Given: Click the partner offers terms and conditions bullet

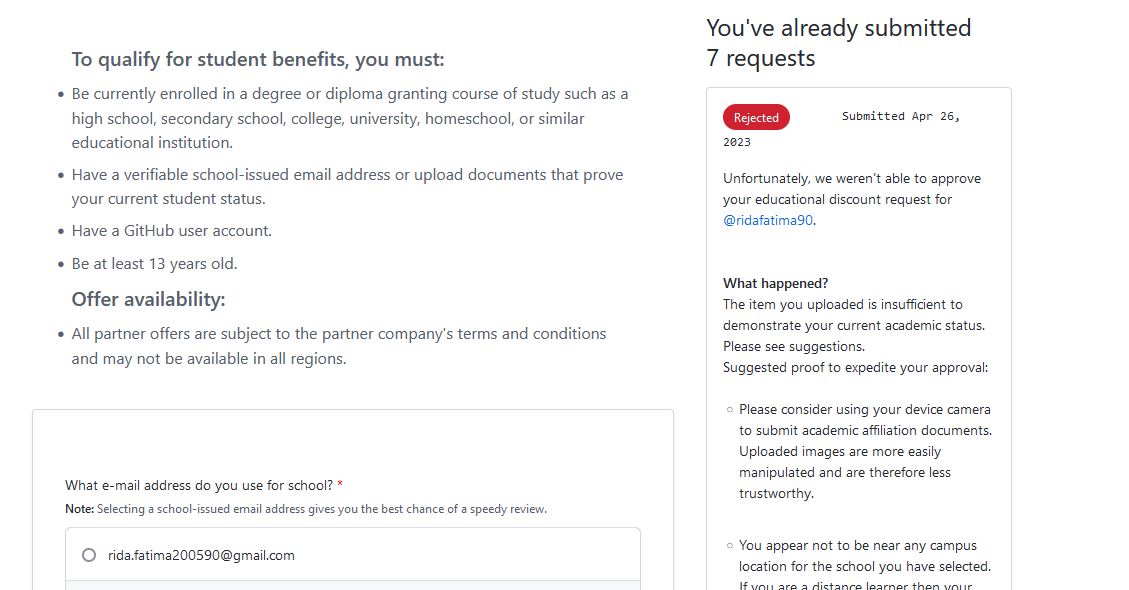Looking at the screenshot, I should (x=338, y=346).
